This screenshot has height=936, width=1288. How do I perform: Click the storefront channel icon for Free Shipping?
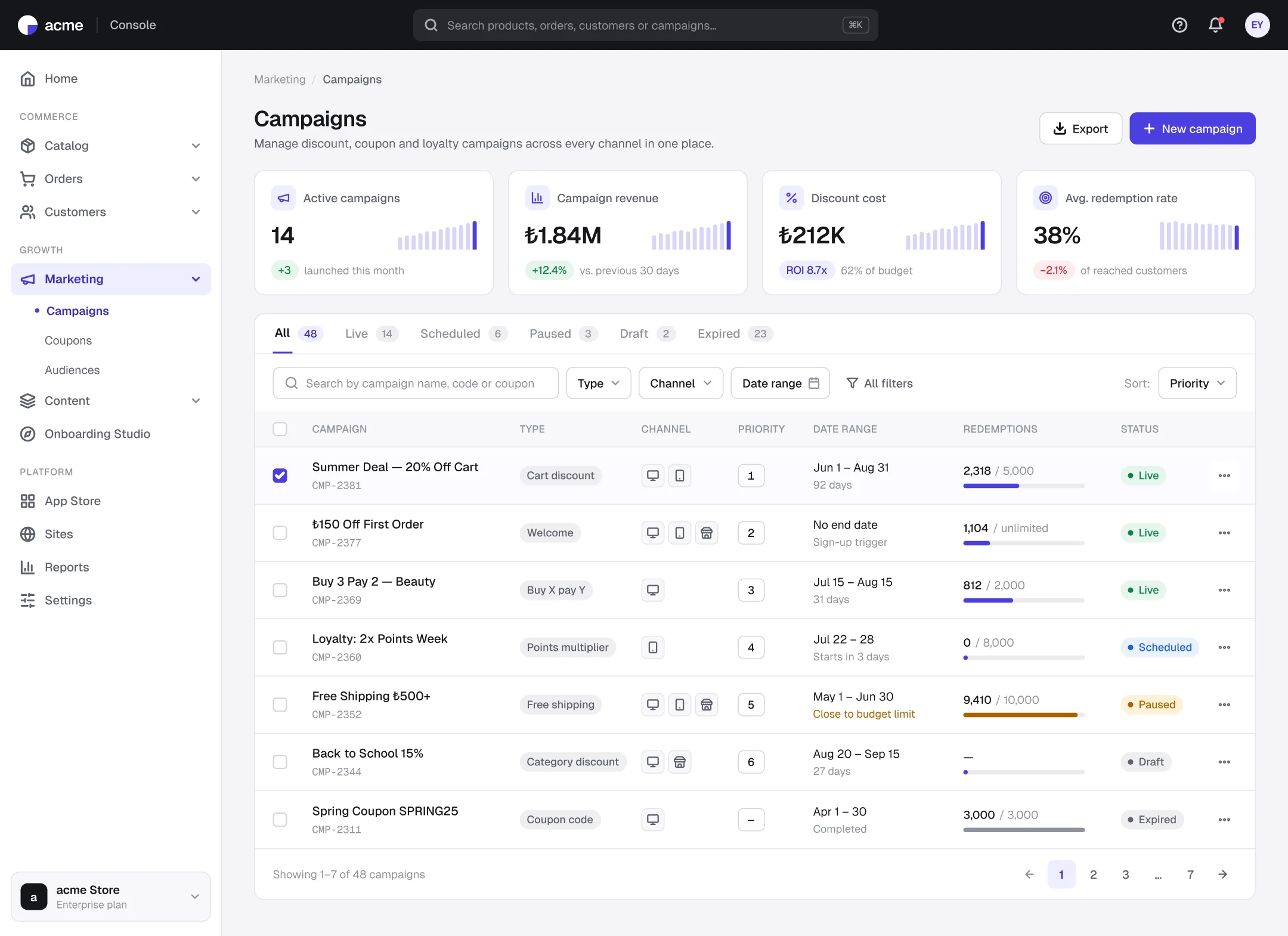click(707, 705)
